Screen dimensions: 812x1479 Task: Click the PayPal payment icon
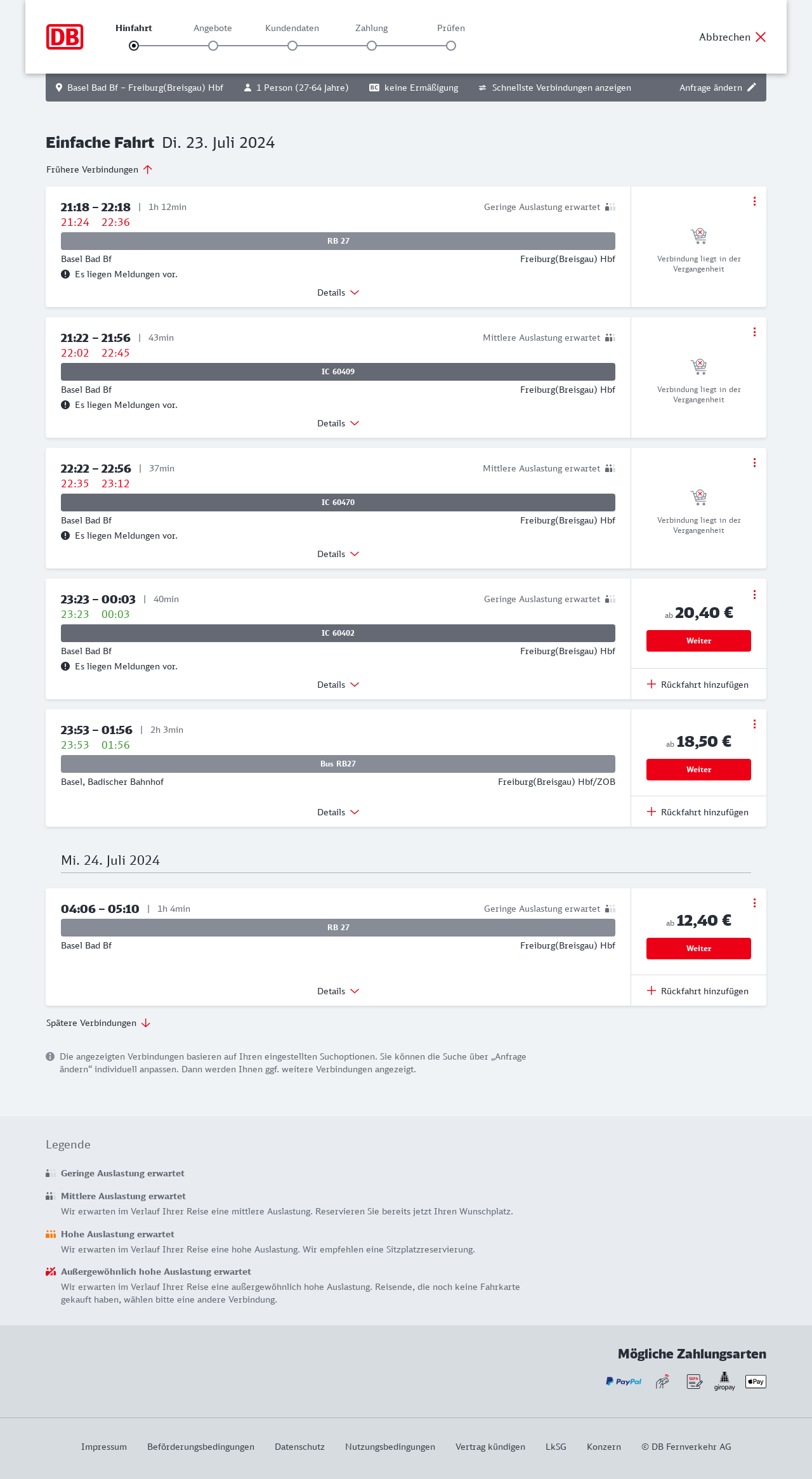click(624, 1381)
